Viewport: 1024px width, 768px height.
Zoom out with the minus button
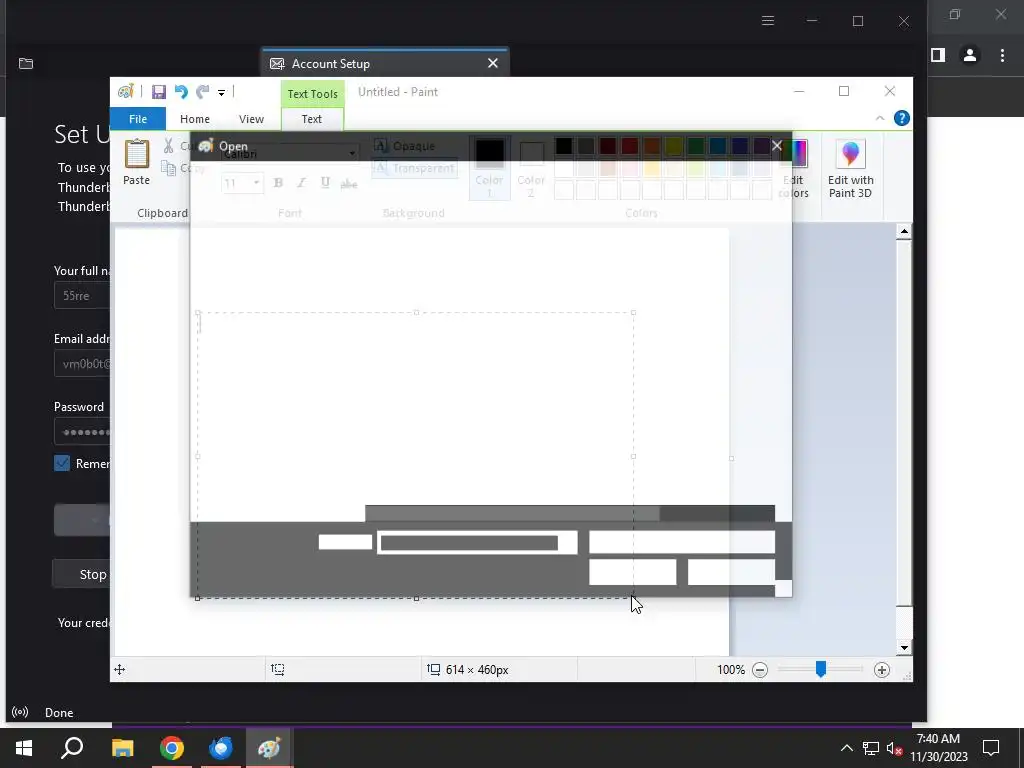760,670
